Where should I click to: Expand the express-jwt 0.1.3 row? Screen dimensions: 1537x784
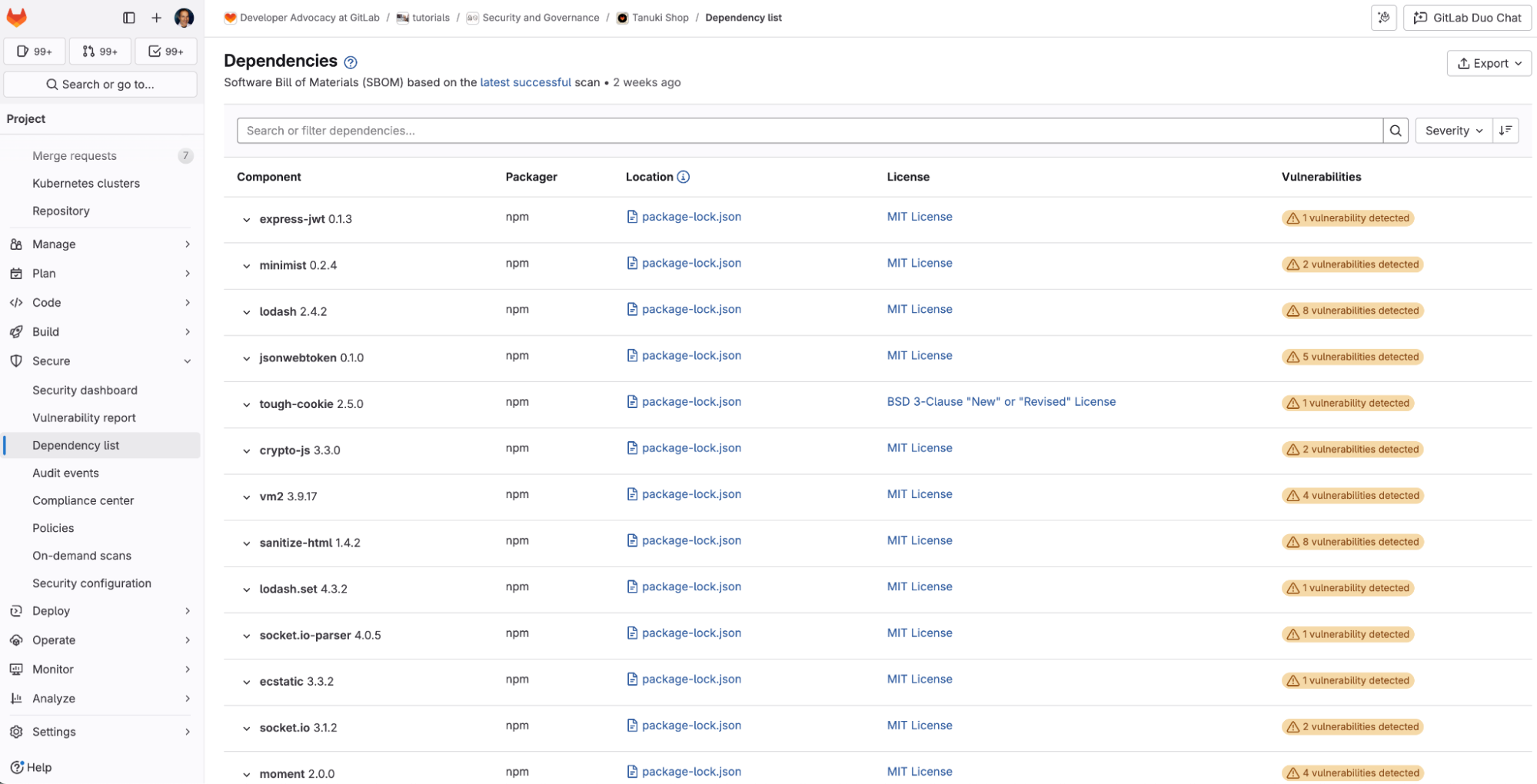click(247, 220)
